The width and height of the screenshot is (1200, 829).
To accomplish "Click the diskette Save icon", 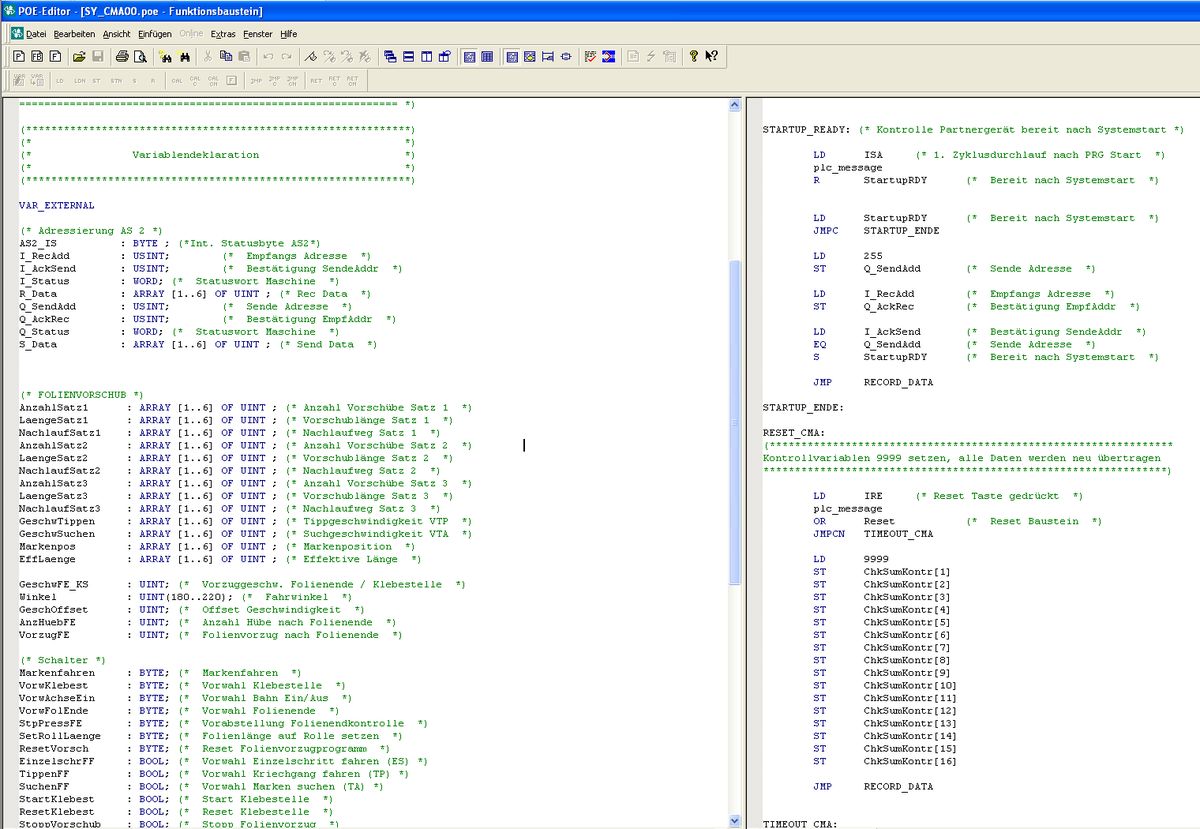I will [98, 57].
